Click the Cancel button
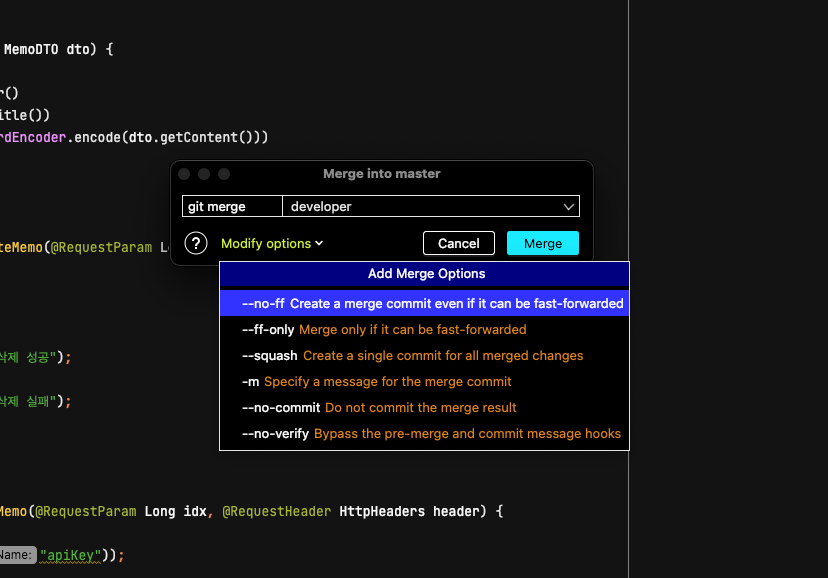The image size is (828, 578). click(x=458, y=243)
